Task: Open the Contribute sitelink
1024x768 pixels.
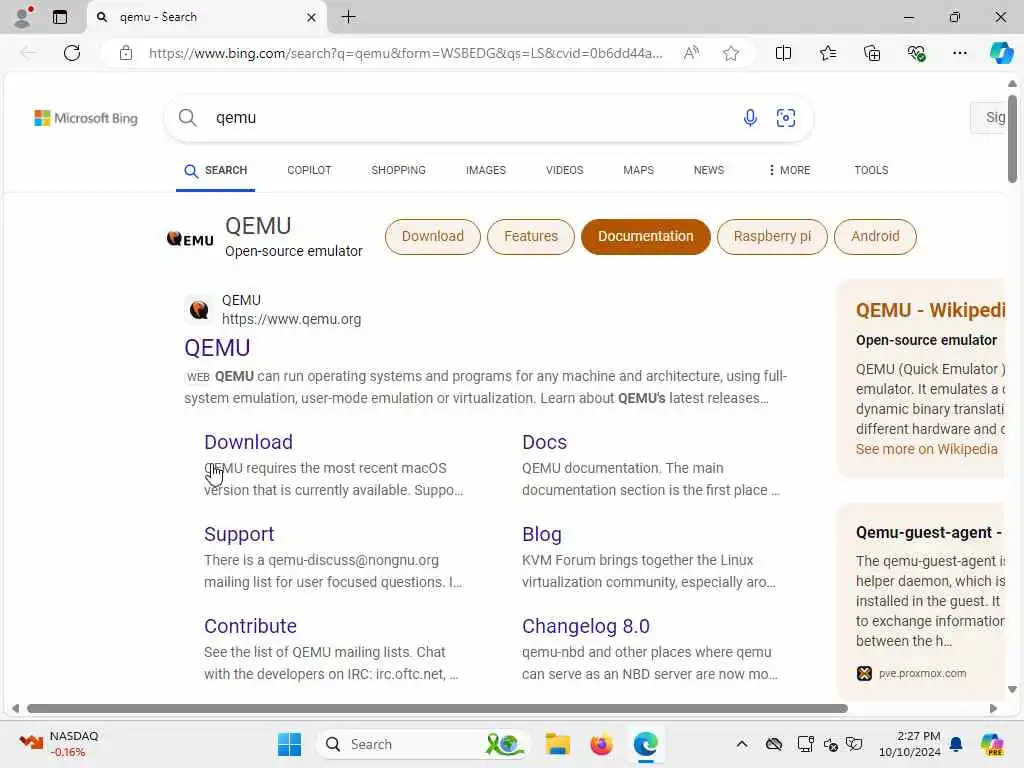Action: 250,626
